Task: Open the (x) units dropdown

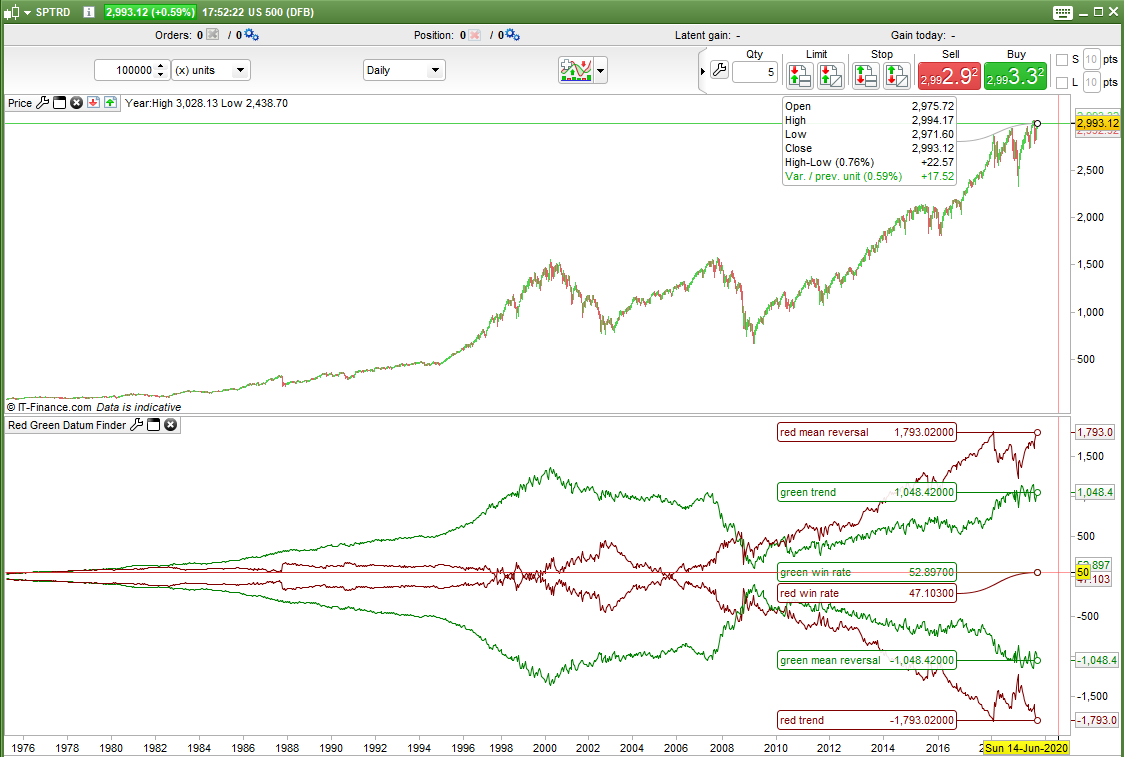Action: (x=211, y=70)
